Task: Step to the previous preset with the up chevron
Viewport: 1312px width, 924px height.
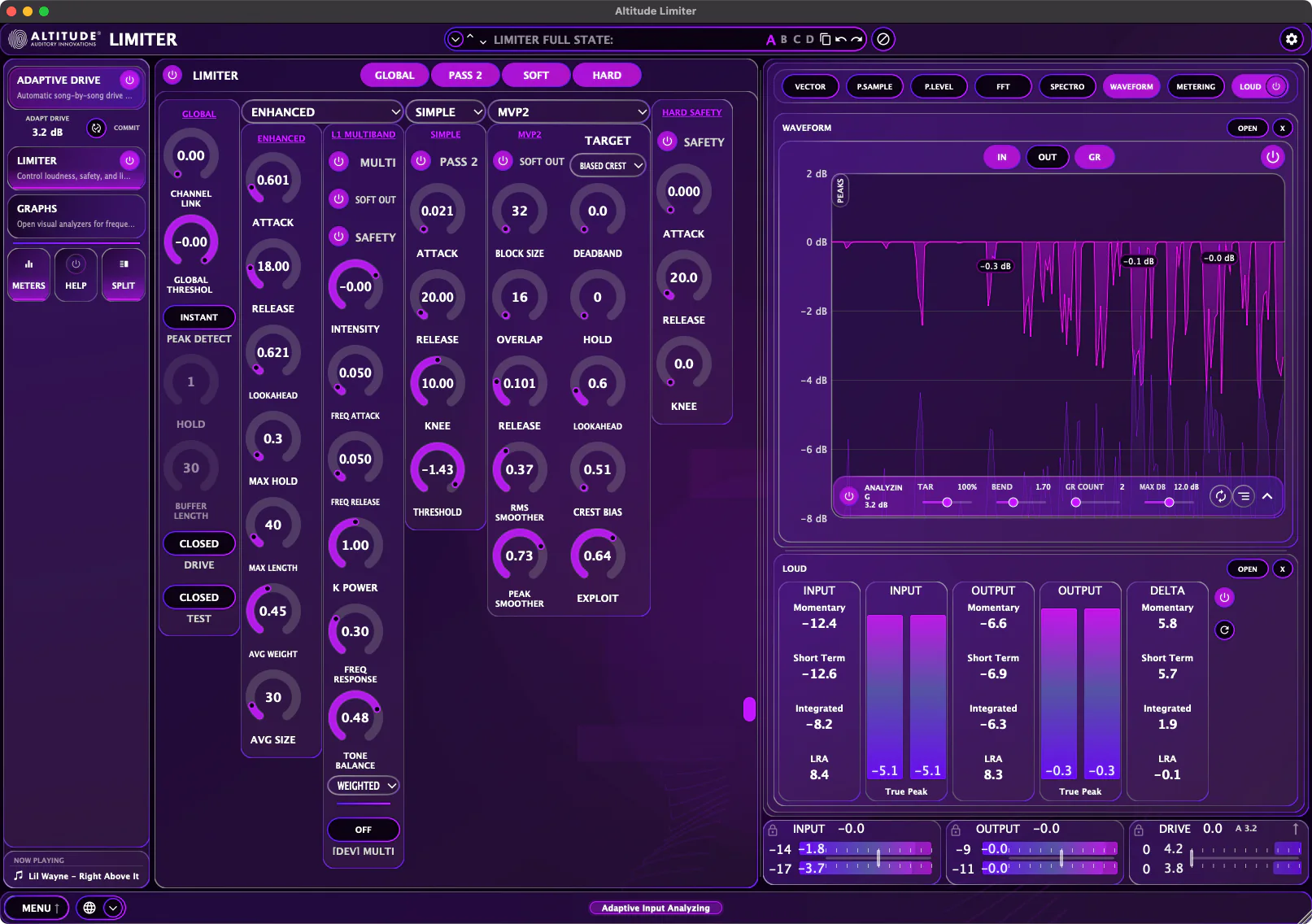Action: point(470,37)
